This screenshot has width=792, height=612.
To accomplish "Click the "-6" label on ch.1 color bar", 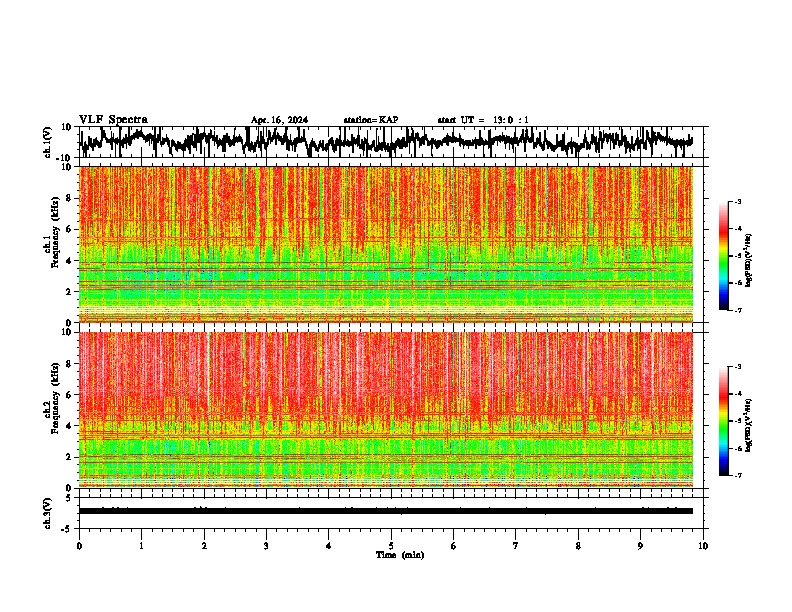I will point(738,283).
